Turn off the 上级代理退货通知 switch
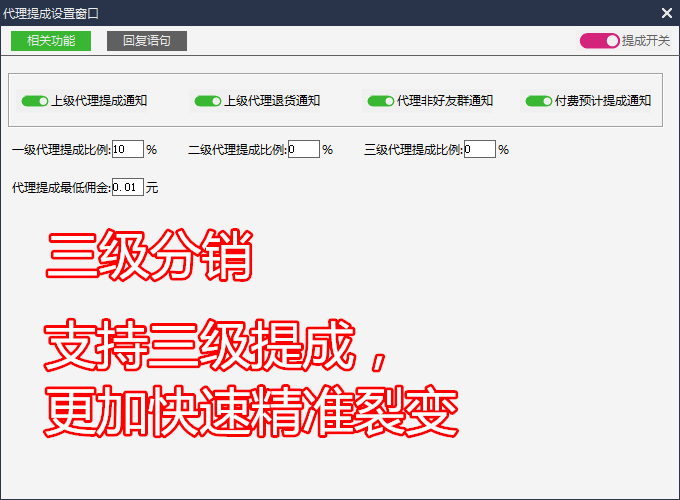Image resolution: width=680 pixels, height=500 pixels. coord(208,101)
